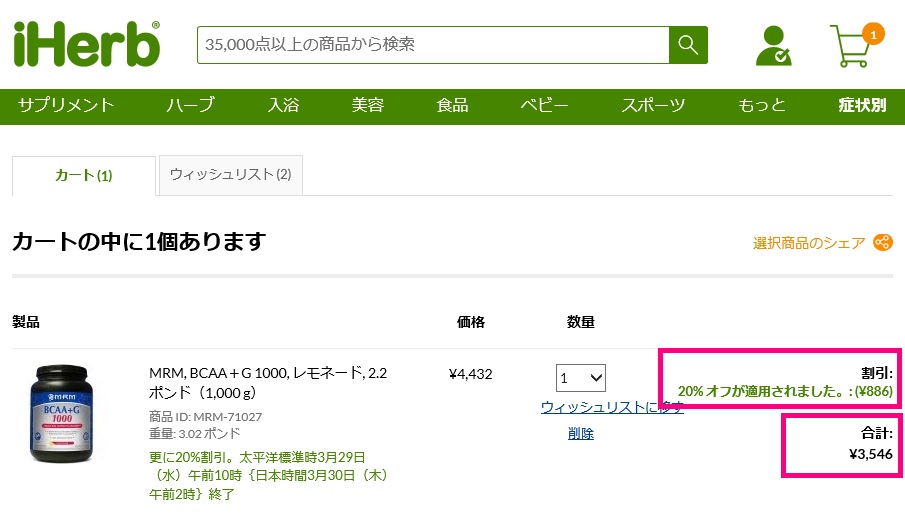This screenshot has width=905, height=517.
Task: Click the search magnifier button
Action: [688, 44]
